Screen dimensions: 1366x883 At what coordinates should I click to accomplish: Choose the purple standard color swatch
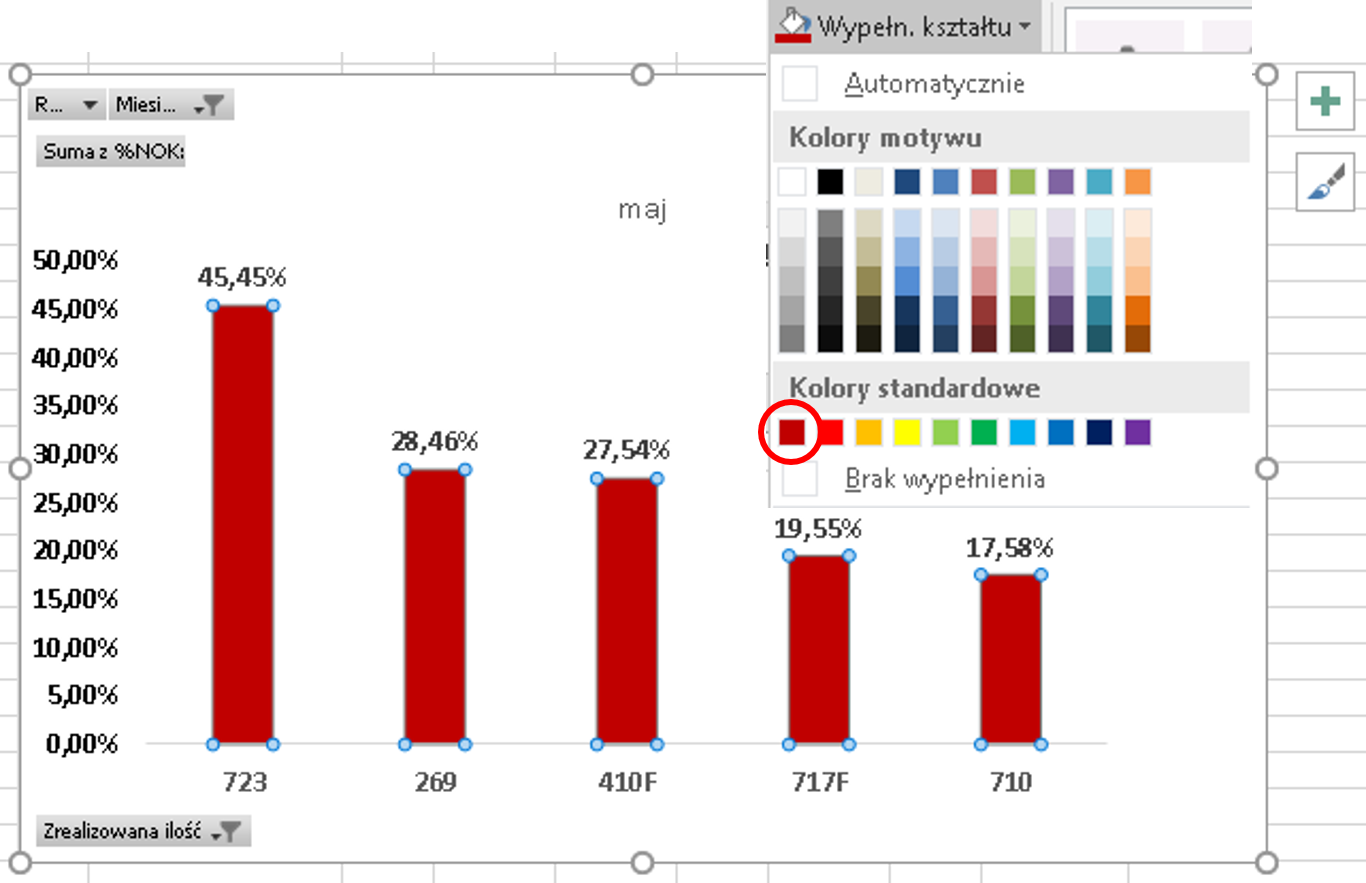pos(1137,432)
